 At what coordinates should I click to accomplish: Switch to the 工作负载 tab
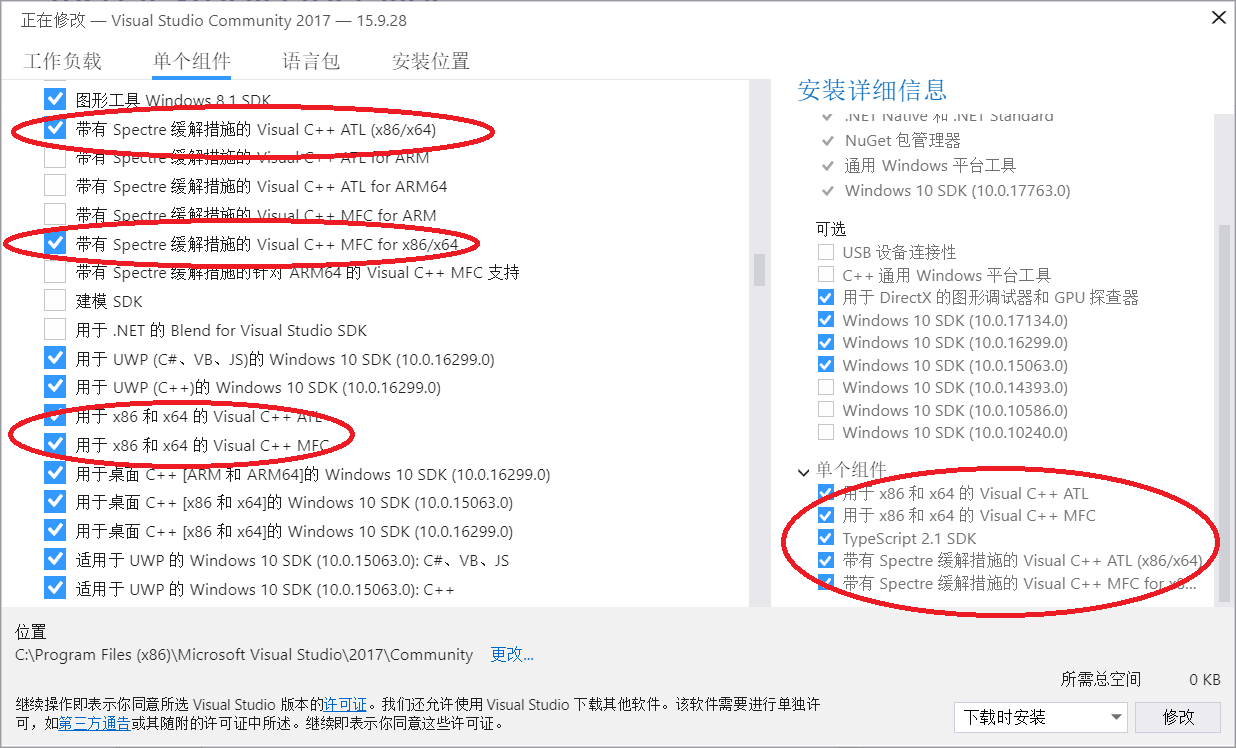pyautogui.click(x=63, y=61)
